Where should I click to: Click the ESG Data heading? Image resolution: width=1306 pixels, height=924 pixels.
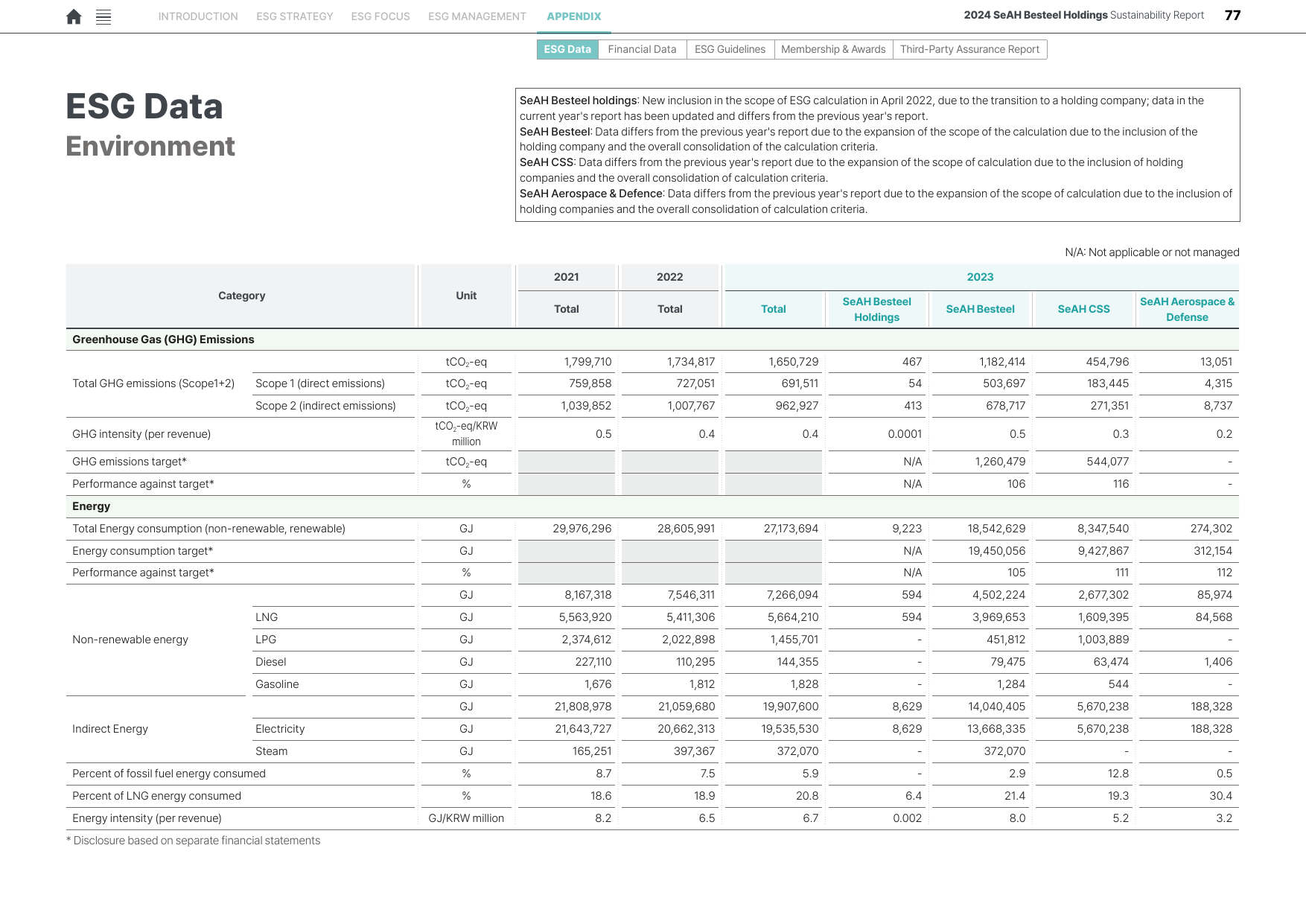pos(144,106)
